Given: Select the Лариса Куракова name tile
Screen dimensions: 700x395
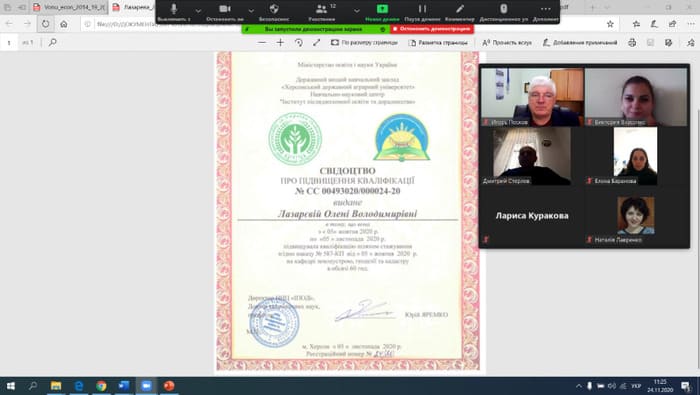Looking at the screenshot, I should pos(532,216).
